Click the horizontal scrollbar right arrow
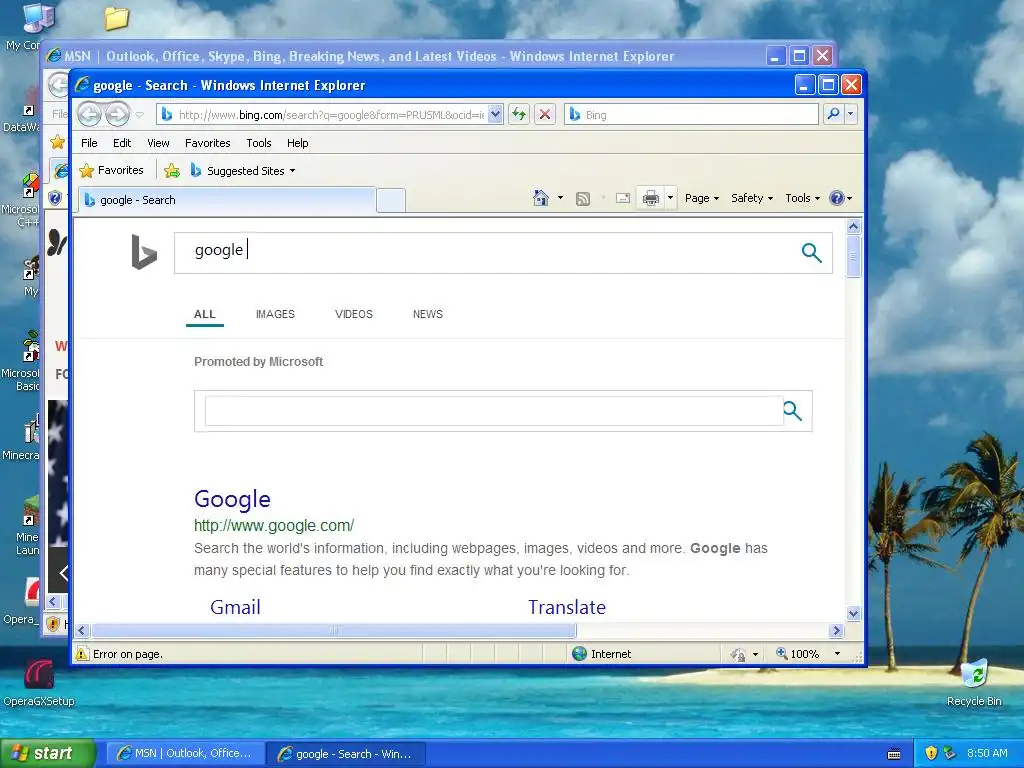 tap(837, 630)
